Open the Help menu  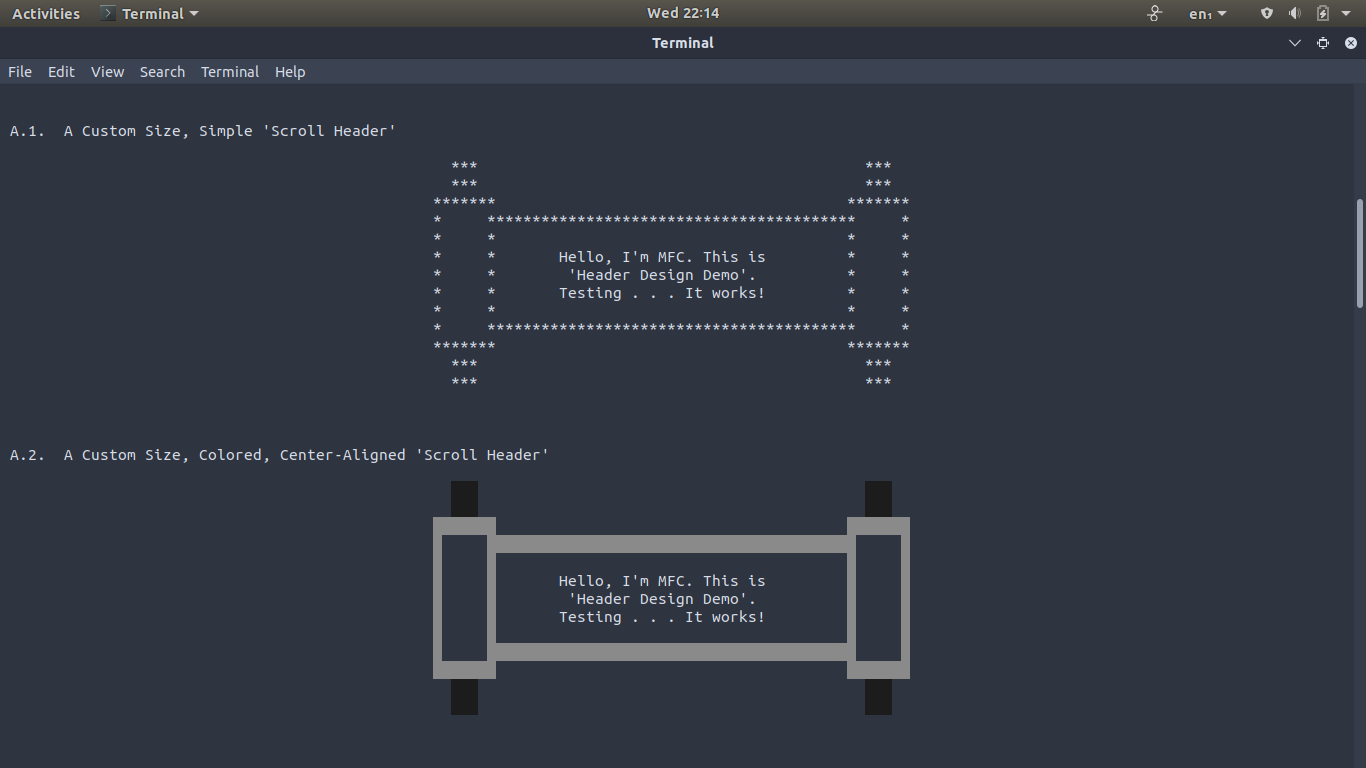coord(290,71)
